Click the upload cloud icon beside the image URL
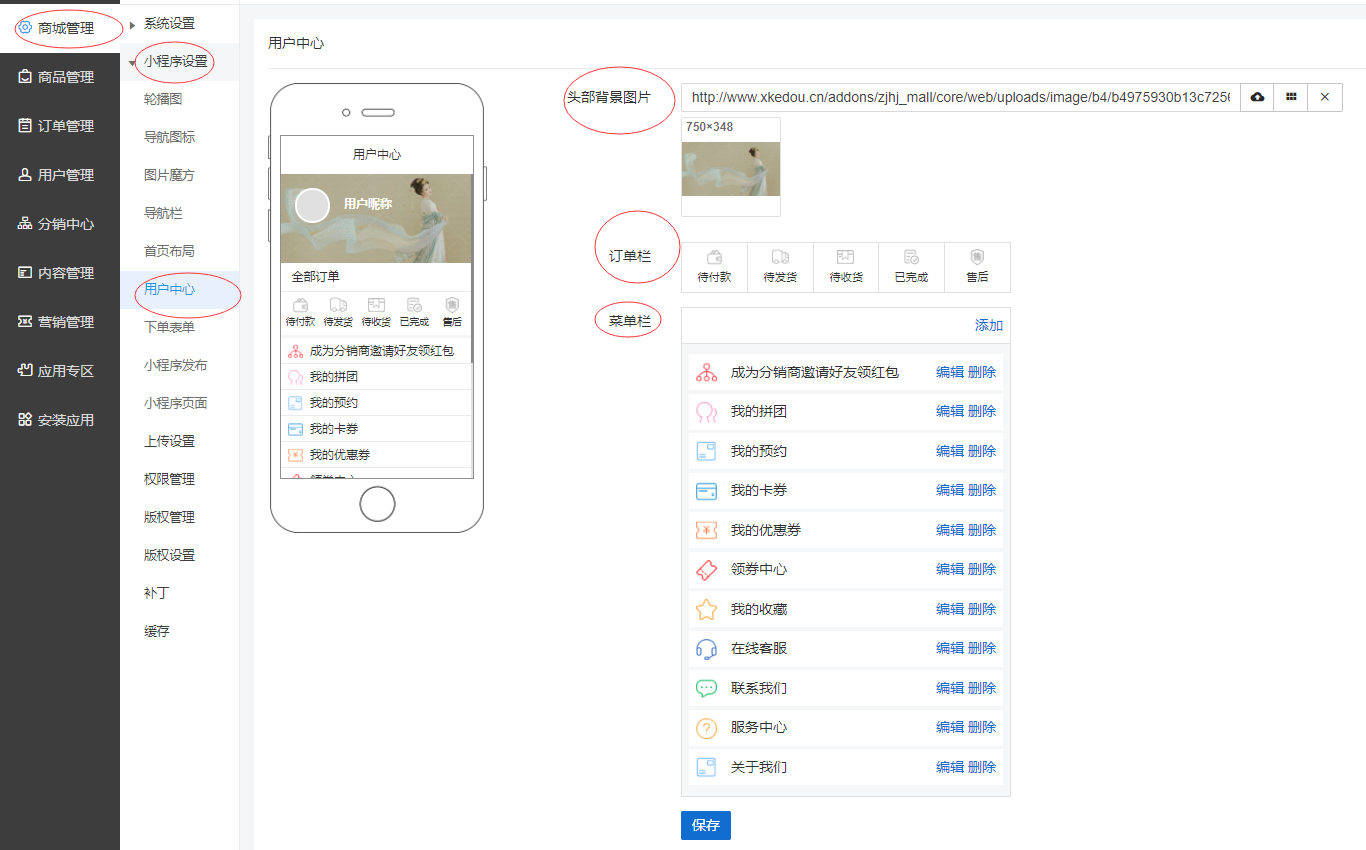 [x=1257, y=97]
